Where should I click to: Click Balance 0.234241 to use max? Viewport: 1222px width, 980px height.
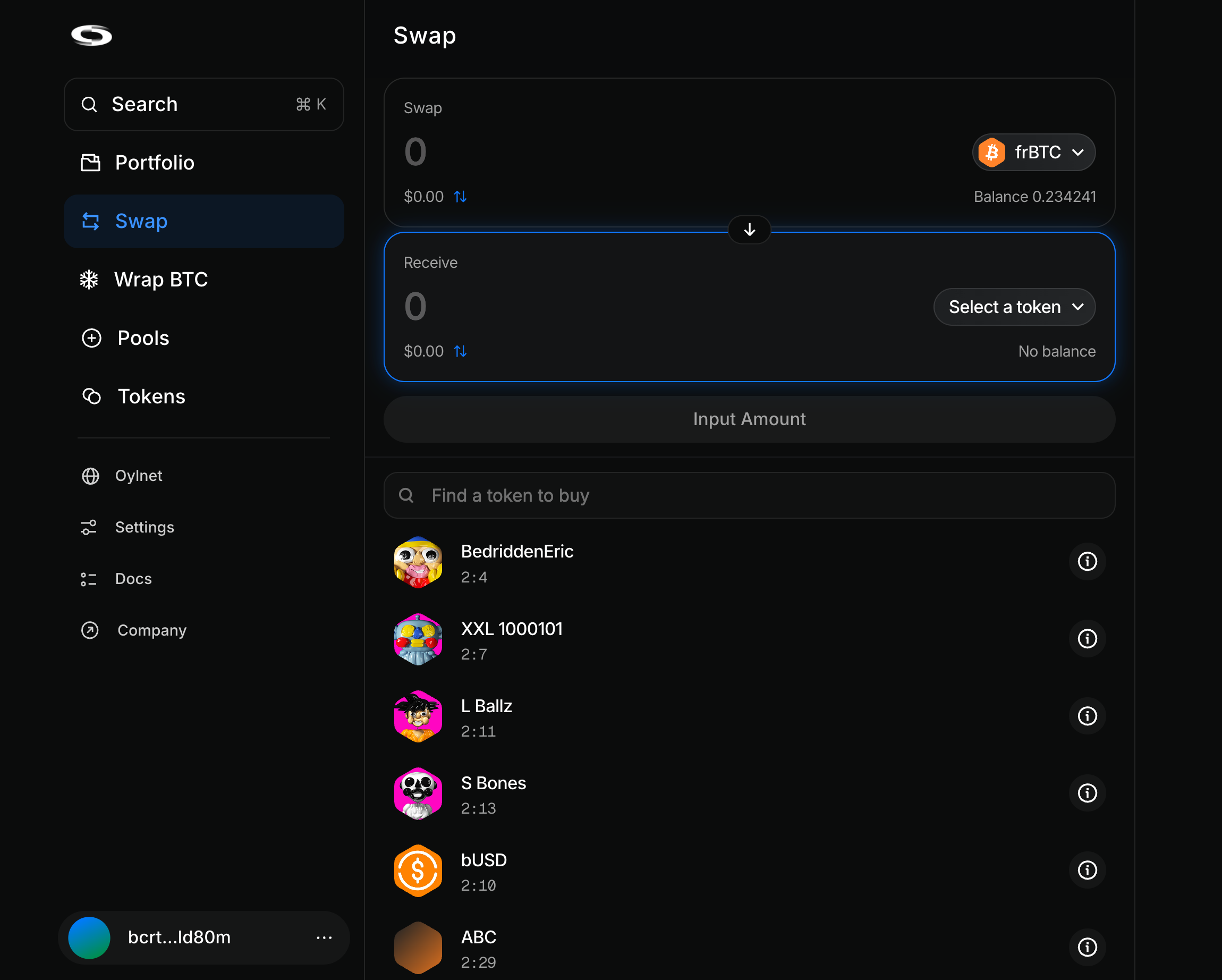tap(1035, 197)
